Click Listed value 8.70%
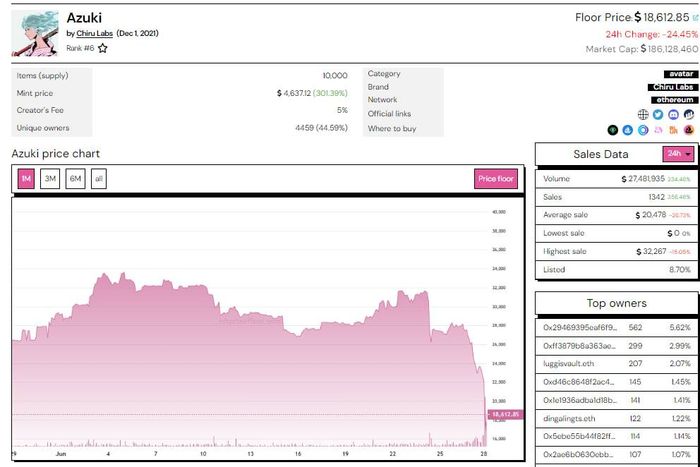700x467 pixels. point(679,270)
